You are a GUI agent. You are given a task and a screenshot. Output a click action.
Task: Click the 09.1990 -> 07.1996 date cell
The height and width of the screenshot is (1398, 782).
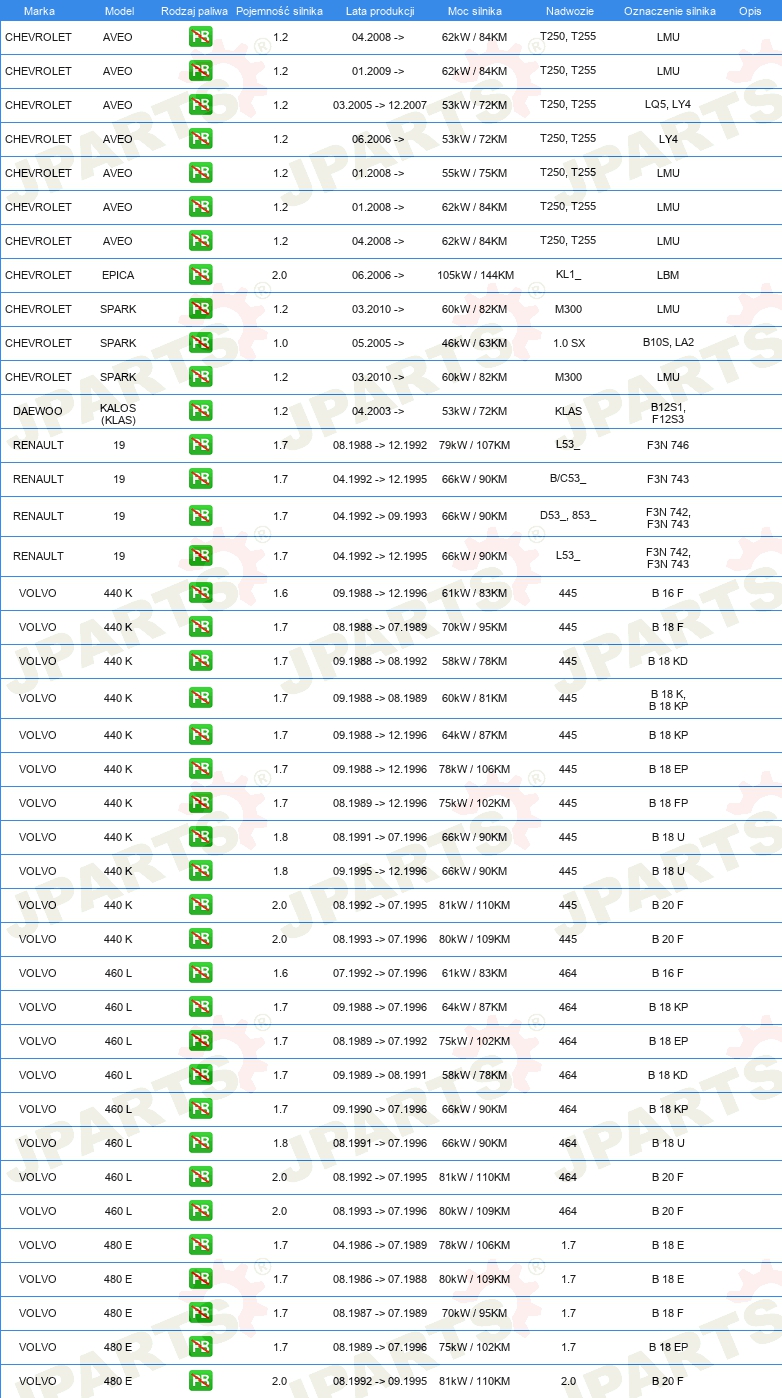point(380,1109)
